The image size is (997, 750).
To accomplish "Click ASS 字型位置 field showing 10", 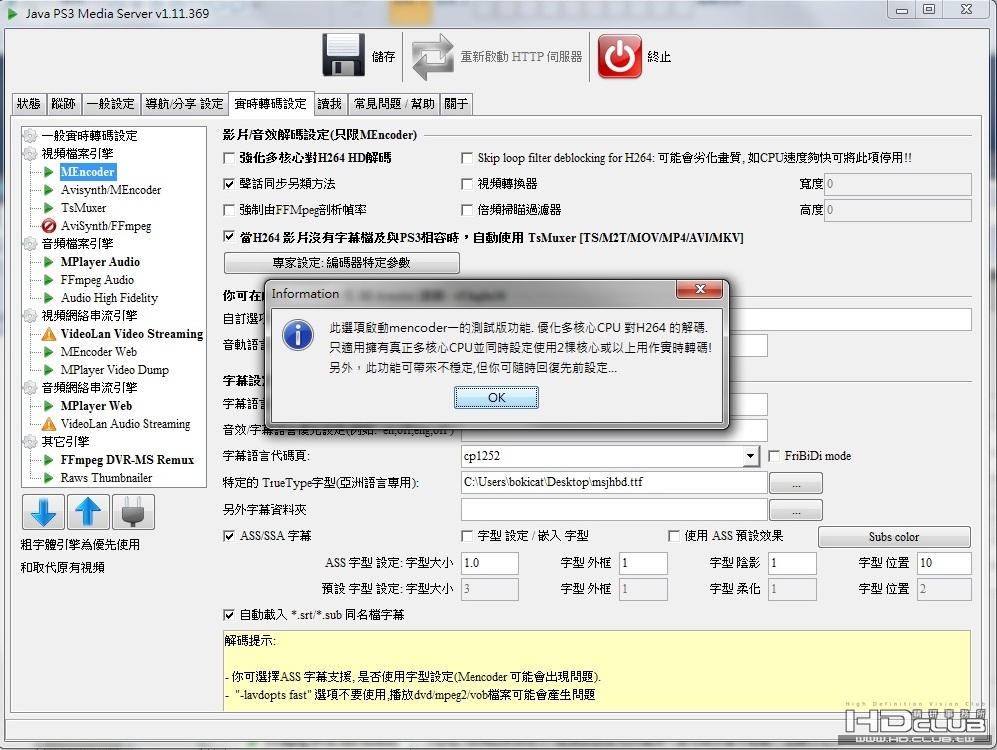I will [944, 563].
